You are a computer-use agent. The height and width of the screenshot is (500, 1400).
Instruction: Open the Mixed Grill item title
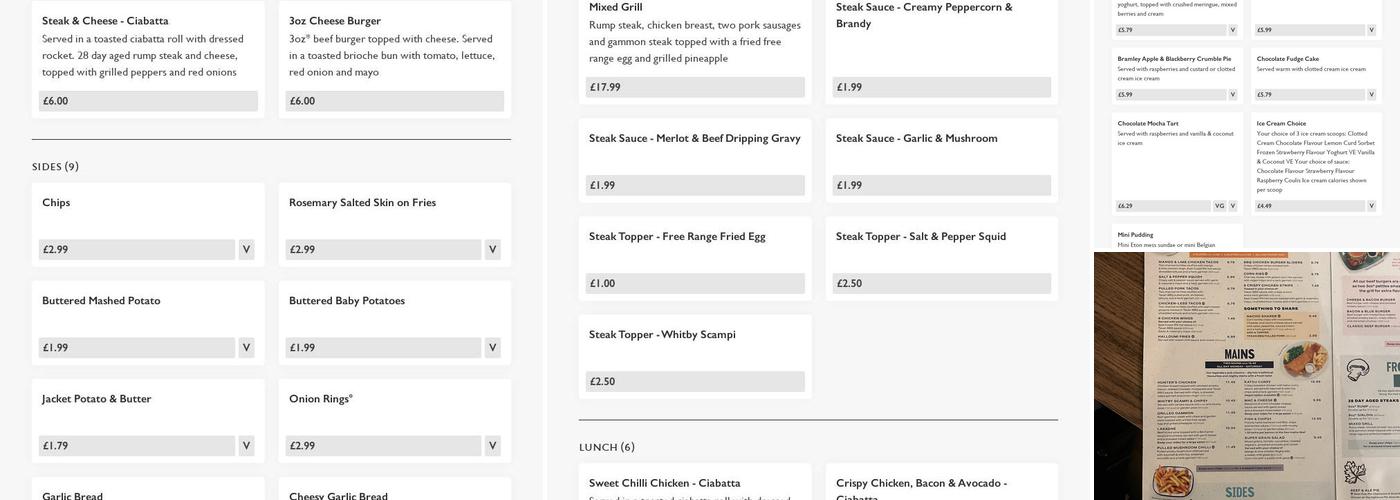pyautogui.click(x=615, y=8)
